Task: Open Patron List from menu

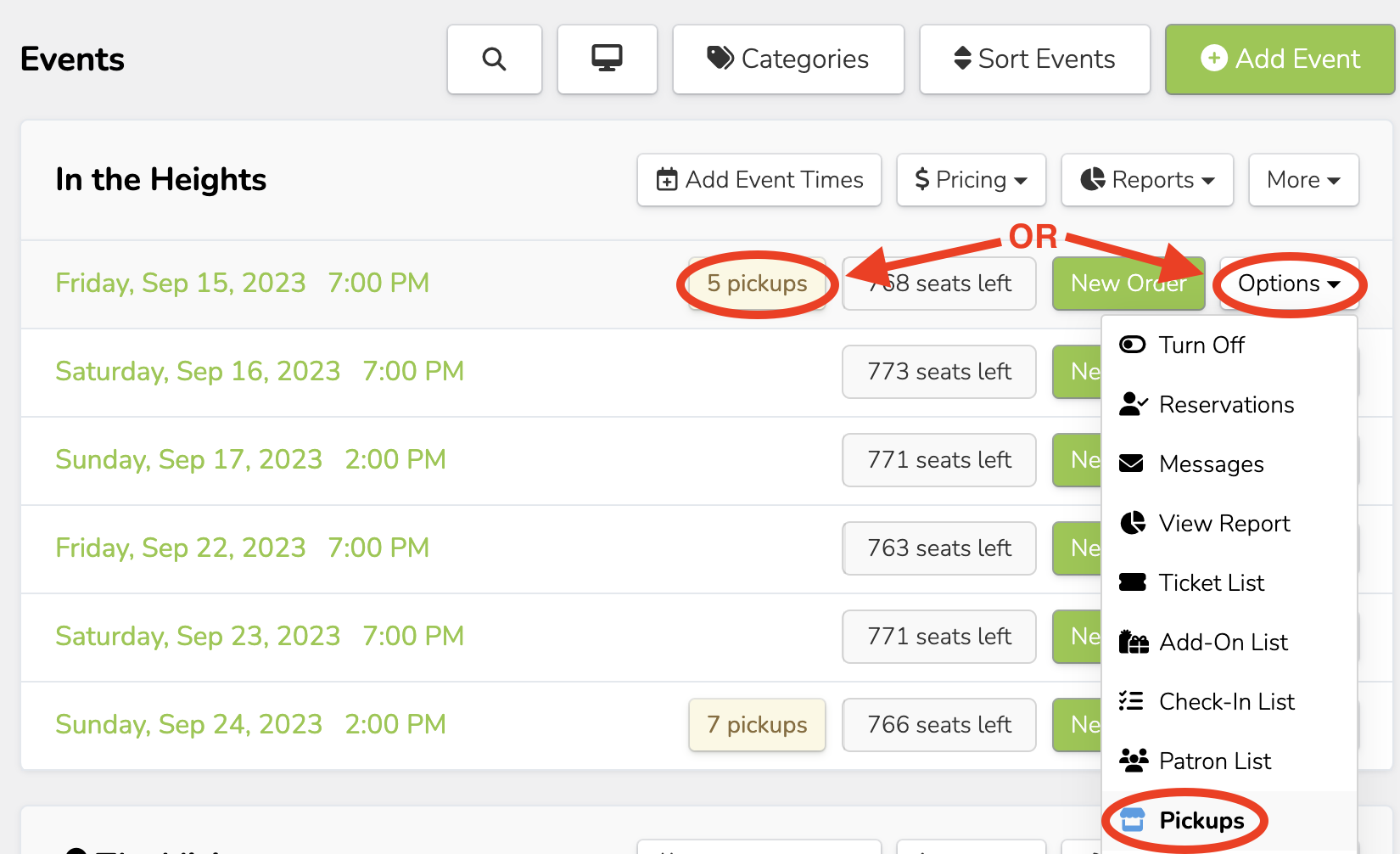Action: pyautogui.click(x=1214, y=761)
